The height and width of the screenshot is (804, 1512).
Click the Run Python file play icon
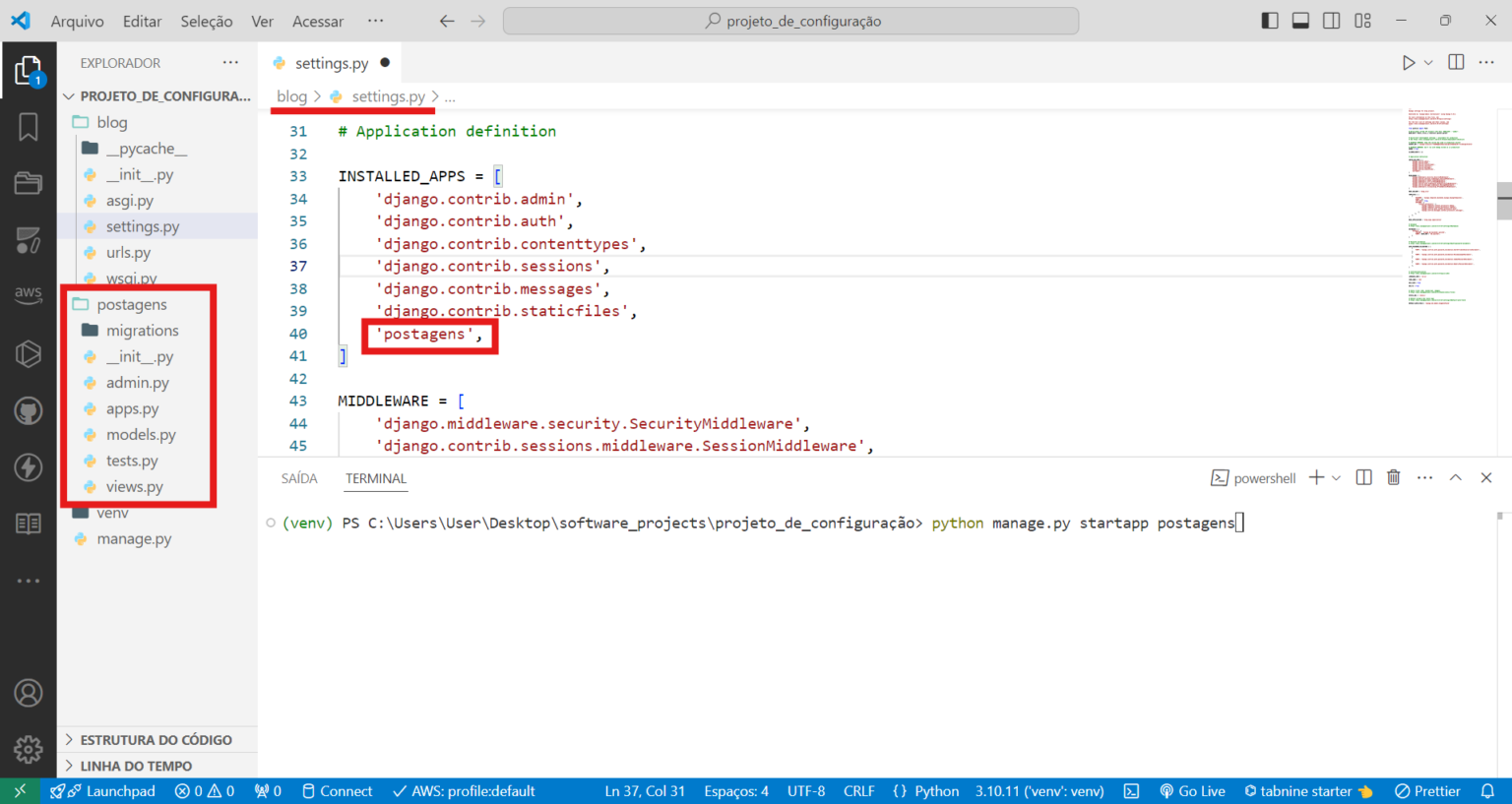pos(1408,63)
